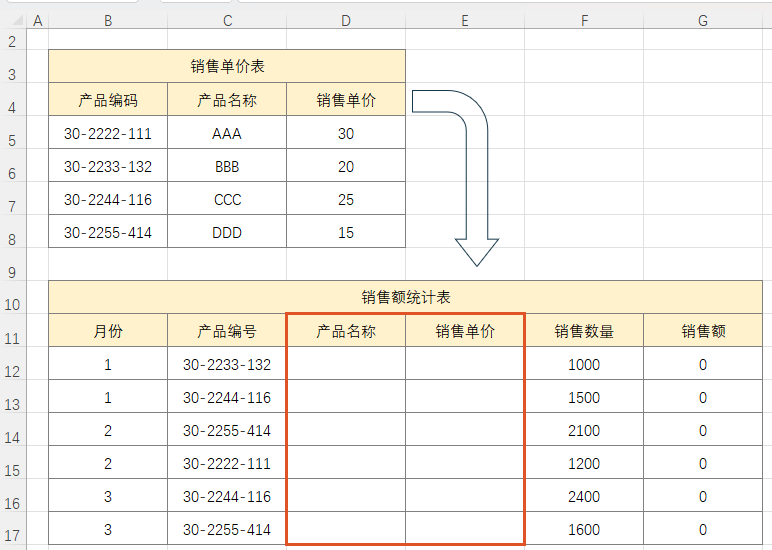
Task: Select row 9 header
Action: click(x=13, y=264)
